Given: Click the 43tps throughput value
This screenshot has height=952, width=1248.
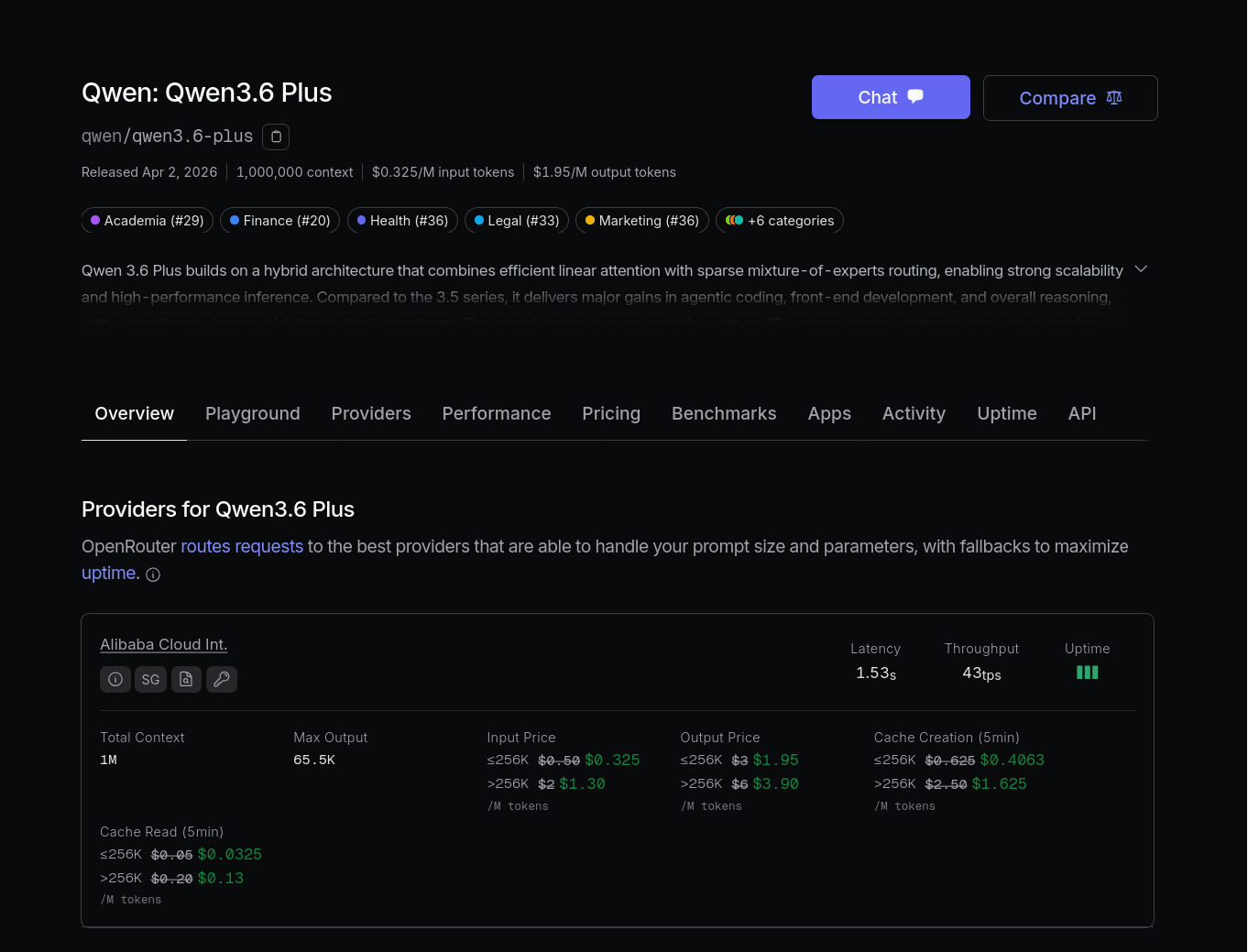Looking at the screenshot, I should [981, 673].
